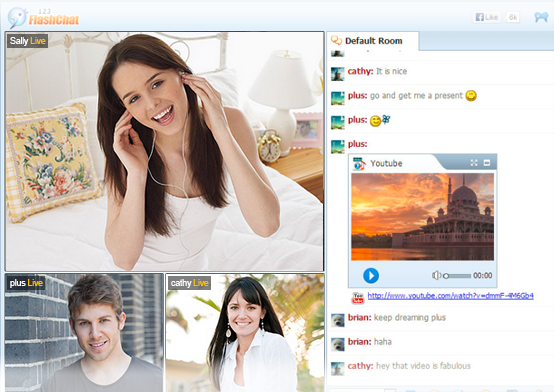Image resolution: width=554 pixels, height=392 pixels.
Task: Click the 123 FlashChat logo
Action: pos(44,18)
